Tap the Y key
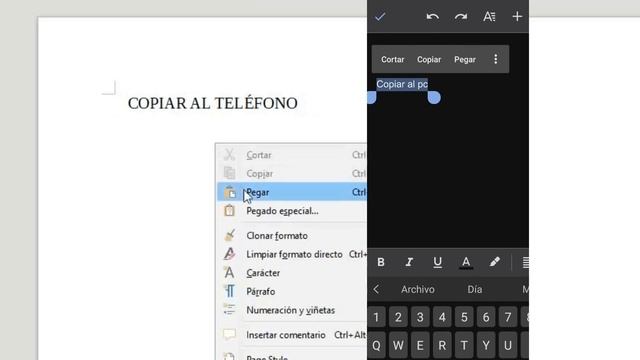 click(486, 346)
